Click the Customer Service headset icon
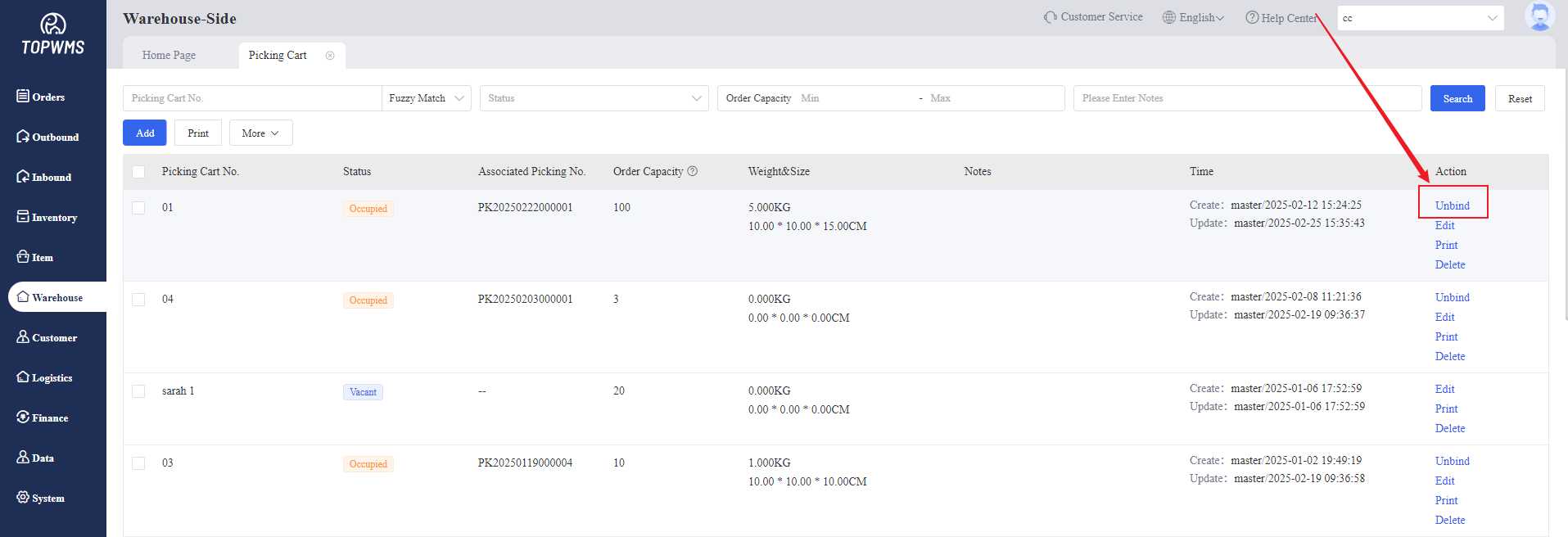This screenshot has height=537, width=1568. [1050, 17]
